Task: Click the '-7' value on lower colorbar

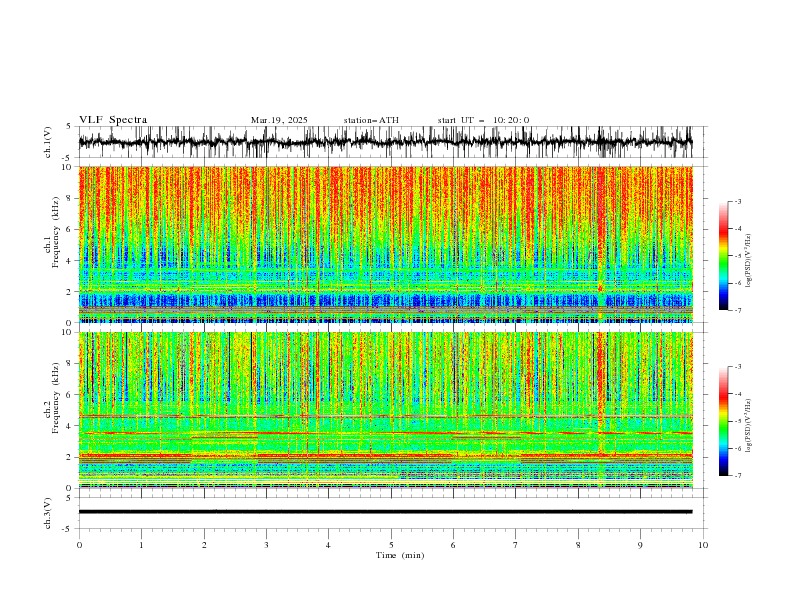Action: pyautogui.click(x=738, y=475)
